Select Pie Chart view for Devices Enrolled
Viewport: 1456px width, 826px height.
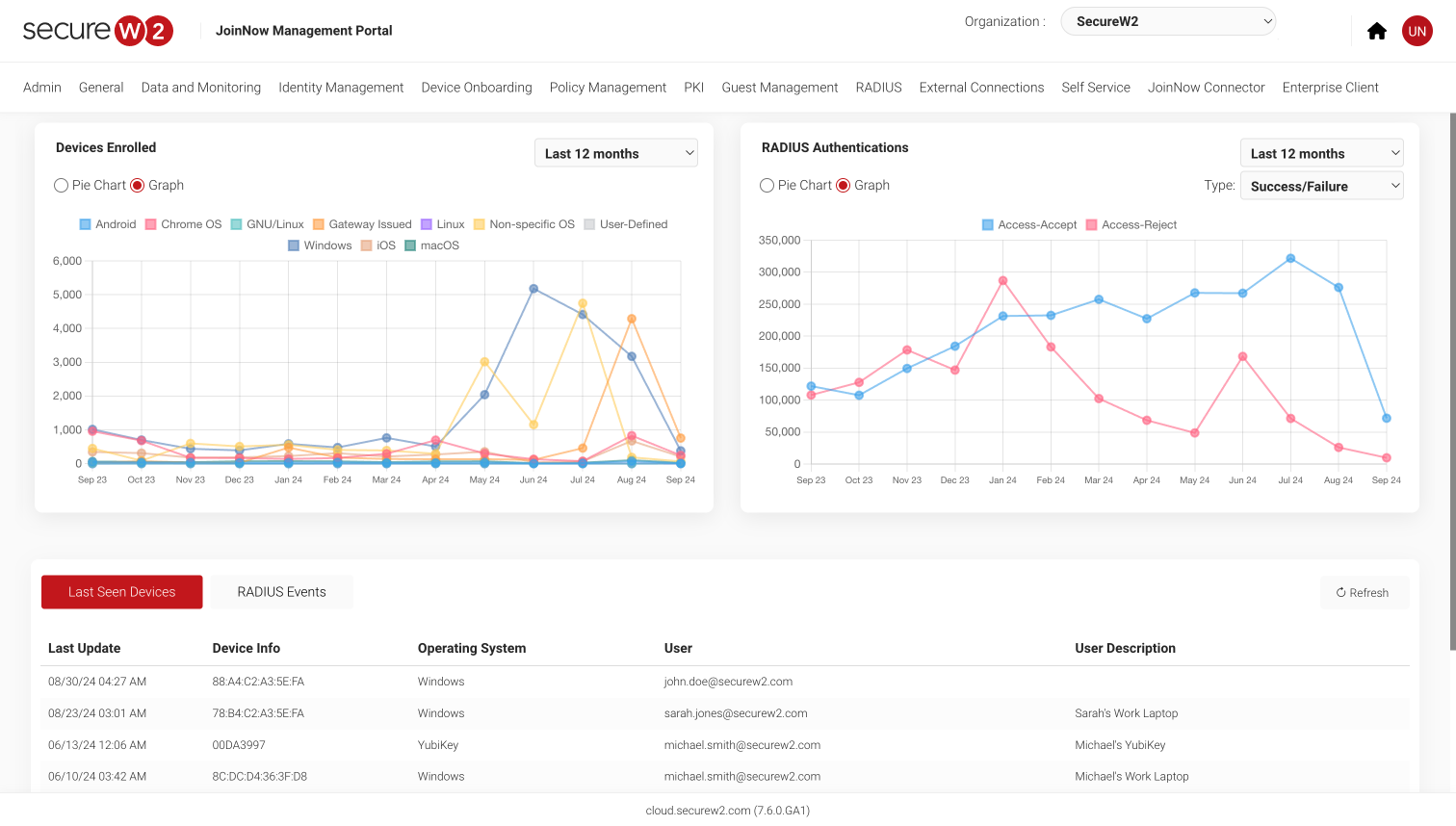click(61, 185)
